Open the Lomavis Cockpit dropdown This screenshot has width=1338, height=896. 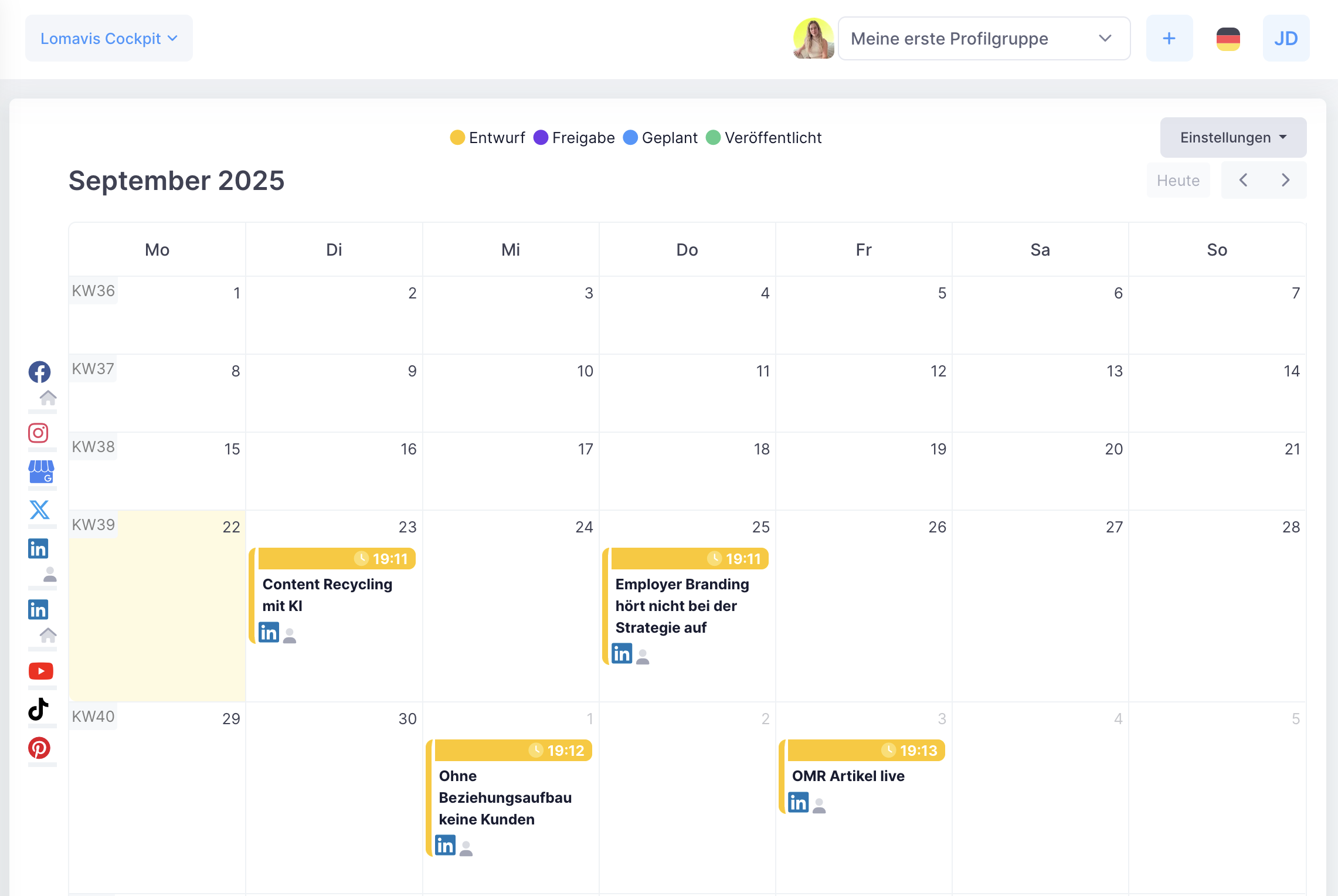point(108,38)
